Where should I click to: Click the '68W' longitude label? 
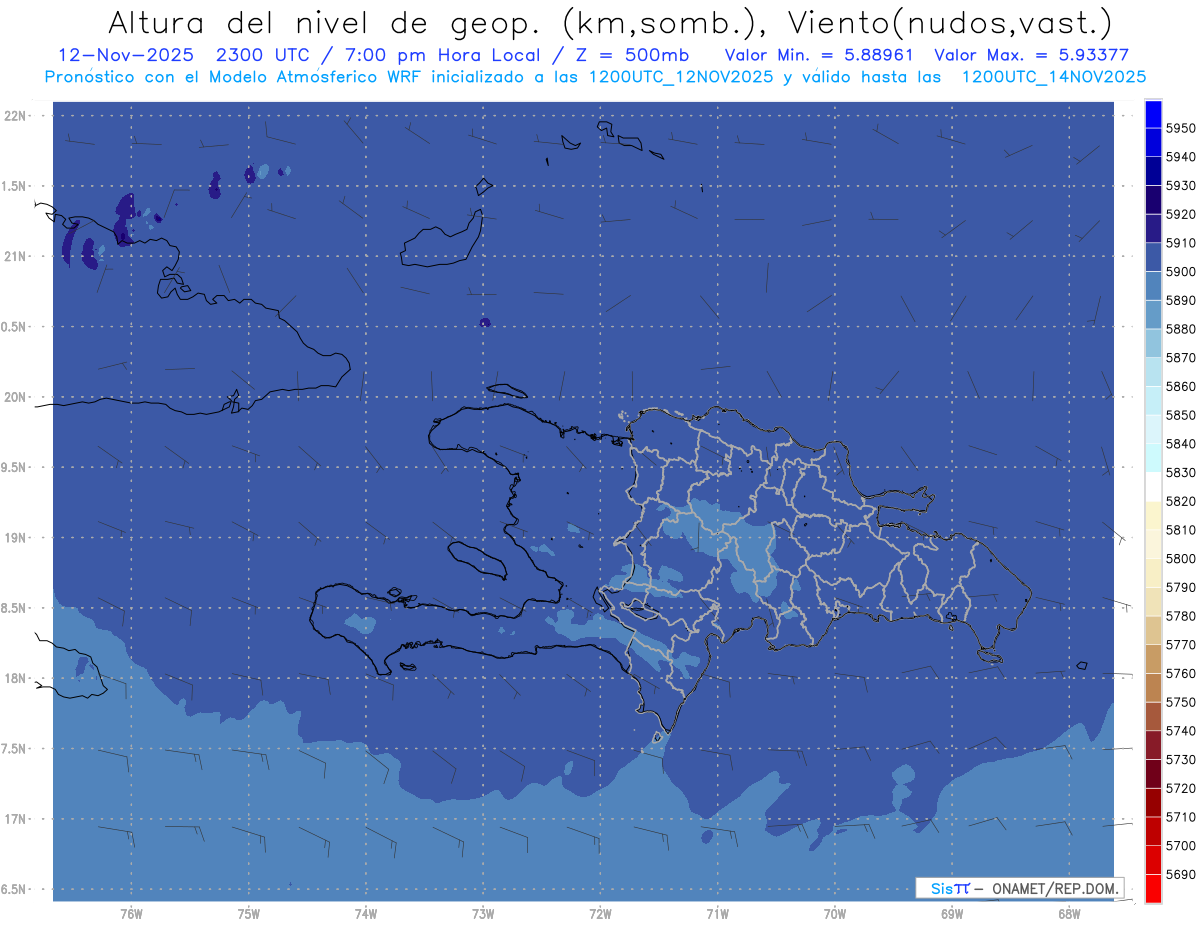1069,914
